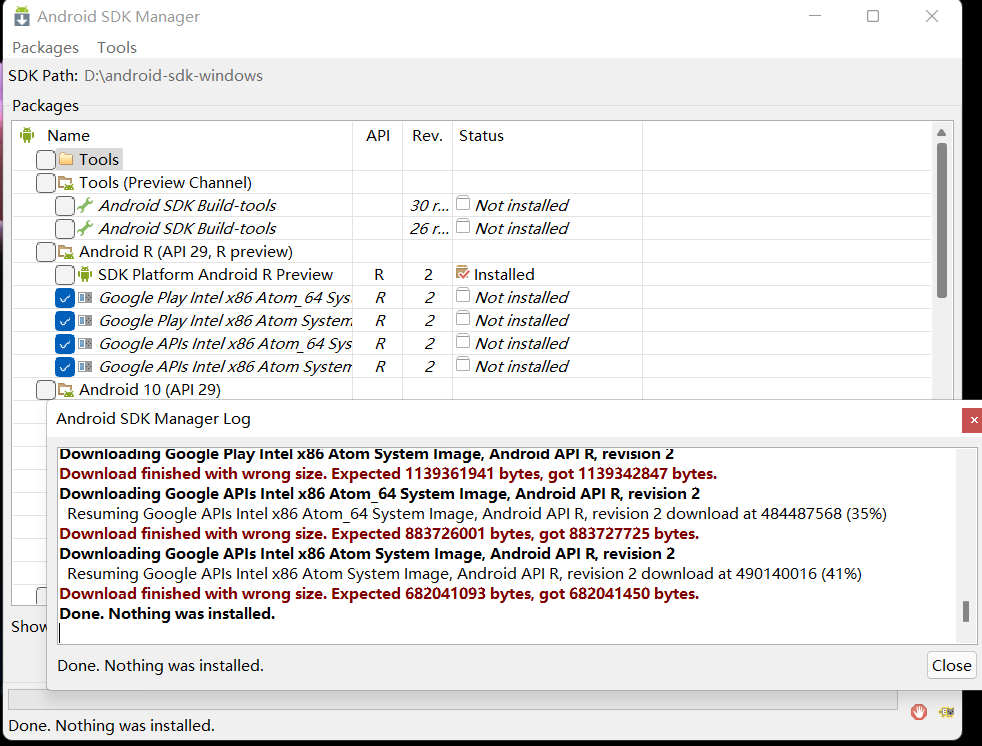Tick the Tools folder checkbox
This screenshot has width=982, height=746.
[46, 160]
